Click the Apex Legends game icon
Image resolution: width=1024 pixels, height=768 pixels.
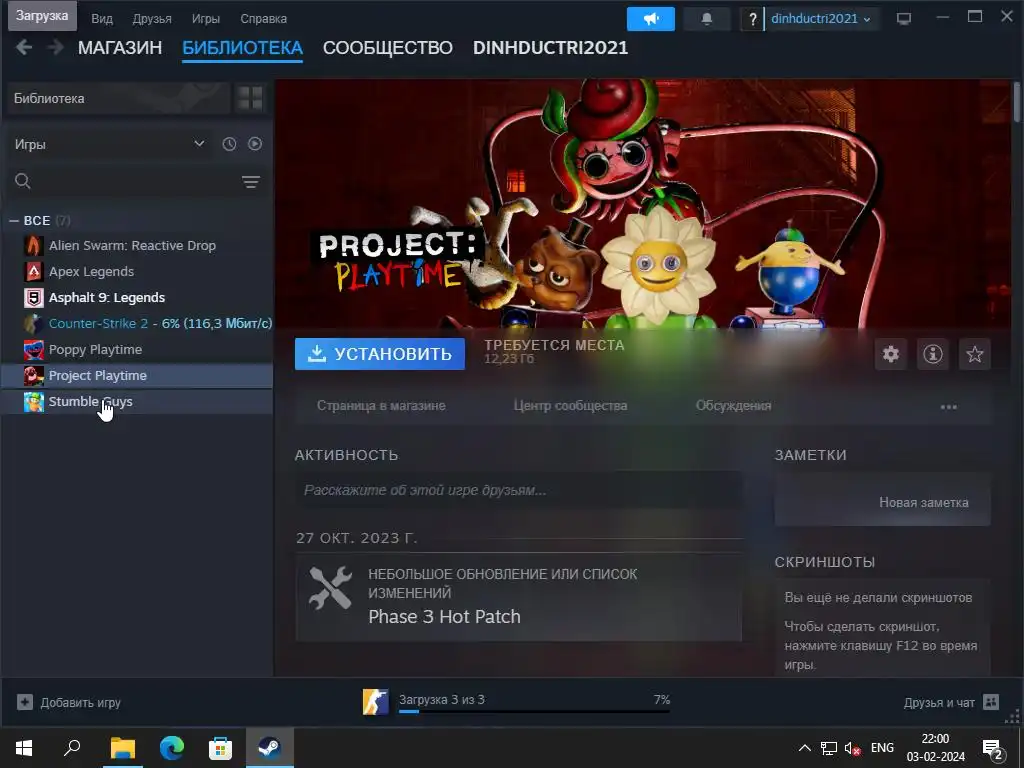coord(33,271)
